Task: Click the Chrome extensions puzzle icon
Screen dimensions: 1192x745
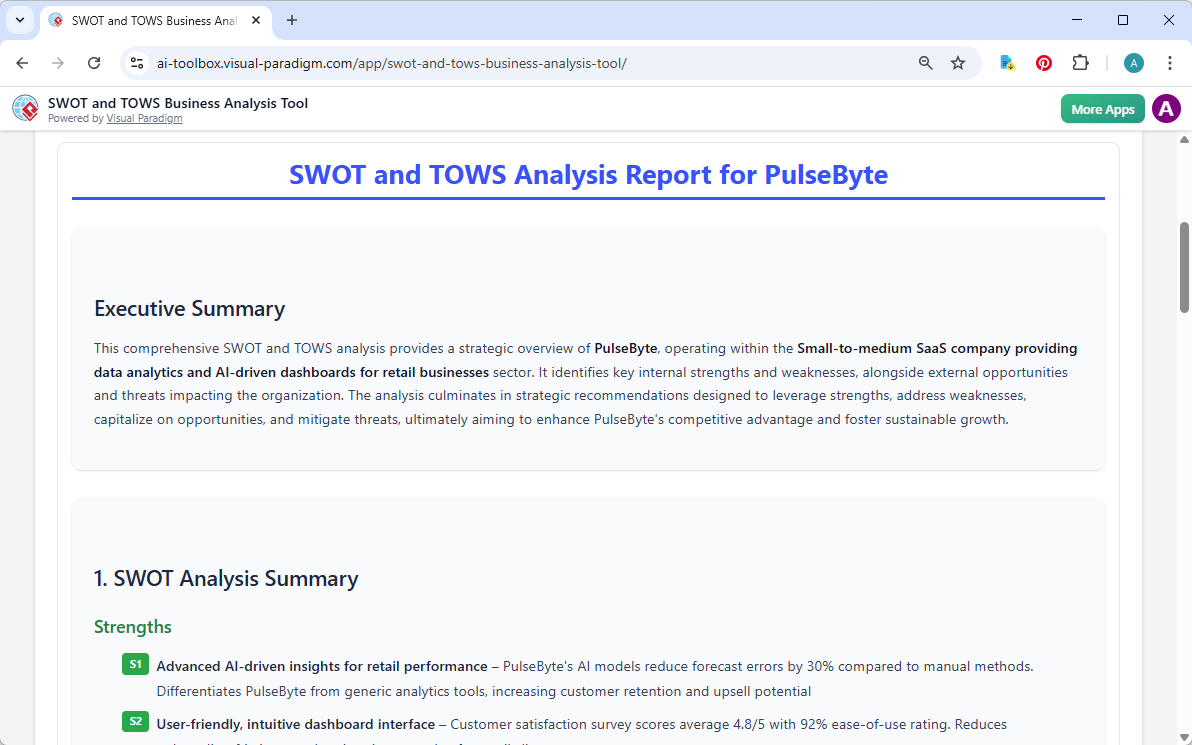Action: click(x=1080, y=62)
